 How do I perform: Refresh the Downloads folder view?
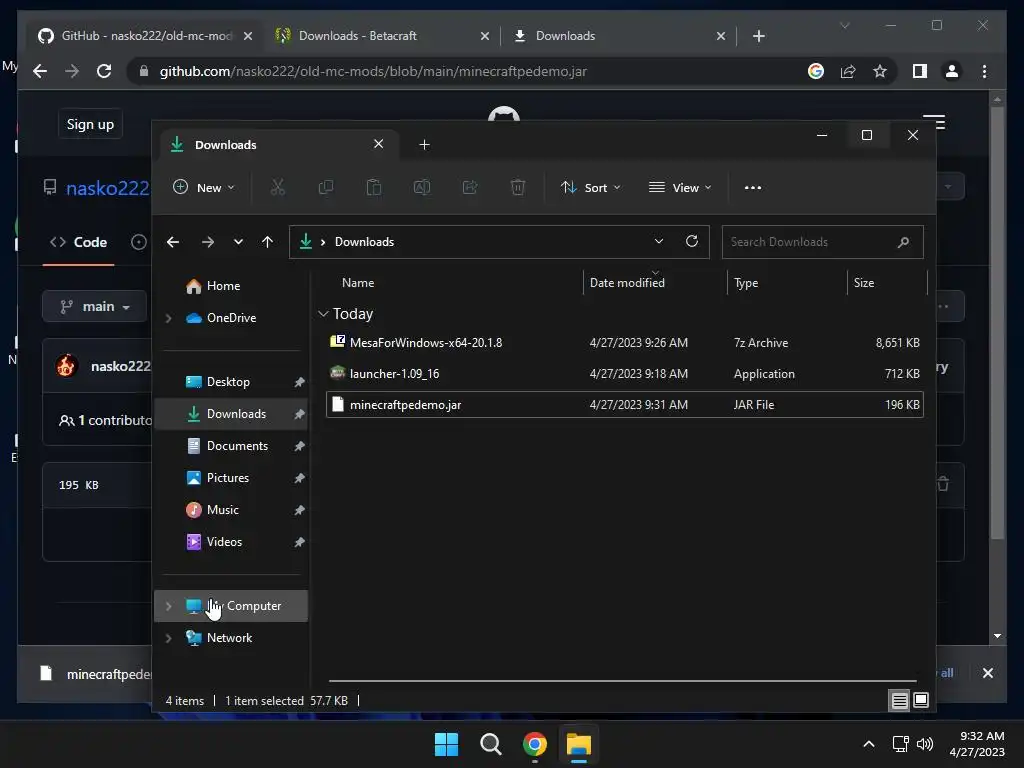692,241
